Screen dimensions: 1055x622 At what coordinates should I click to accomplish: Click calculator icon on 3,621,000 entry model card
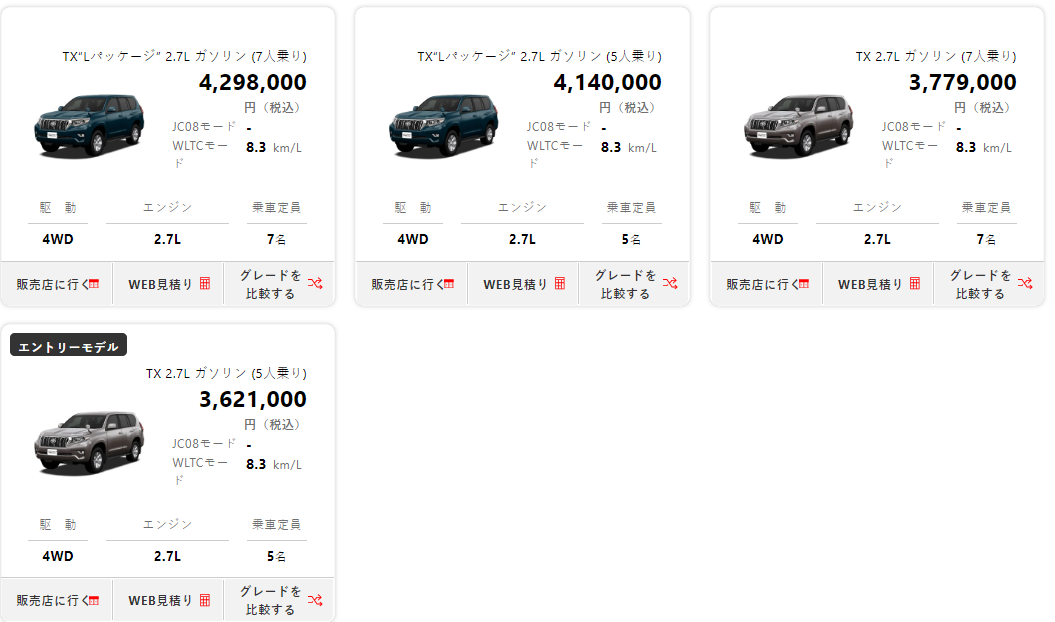(x=205, y=600)
